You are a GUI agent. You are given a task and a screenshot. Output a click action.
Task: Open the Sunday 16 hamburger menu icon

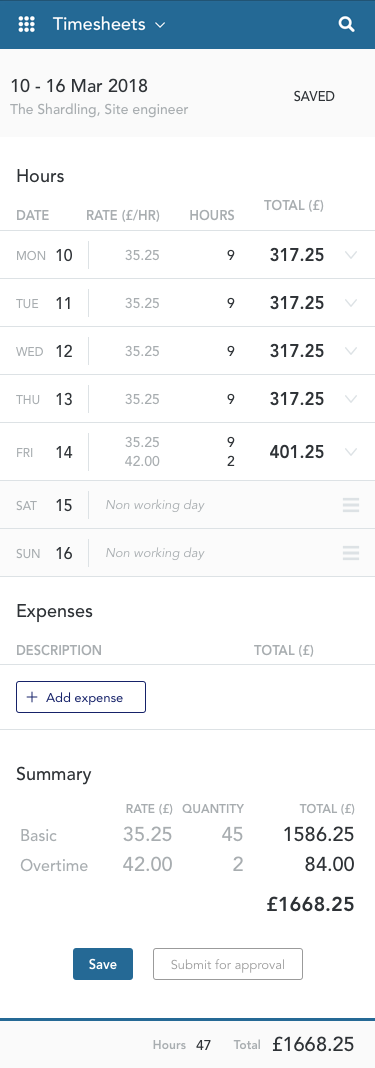pos(351,552)
